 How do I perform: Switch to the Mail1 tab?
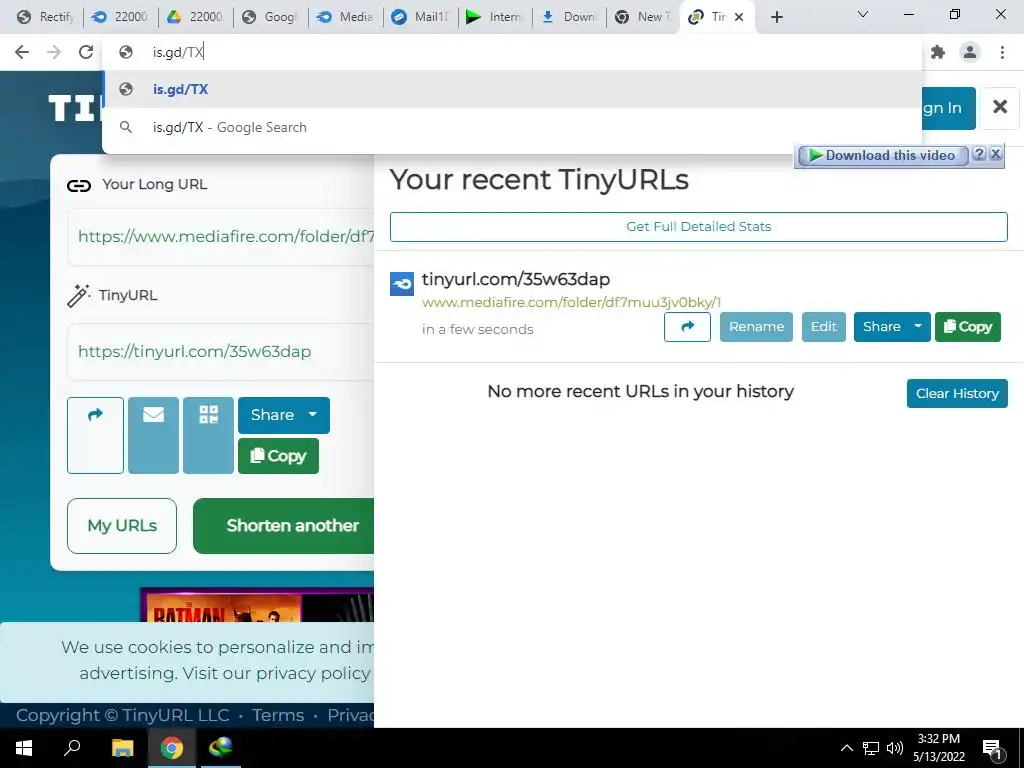(x=421, y=17)
